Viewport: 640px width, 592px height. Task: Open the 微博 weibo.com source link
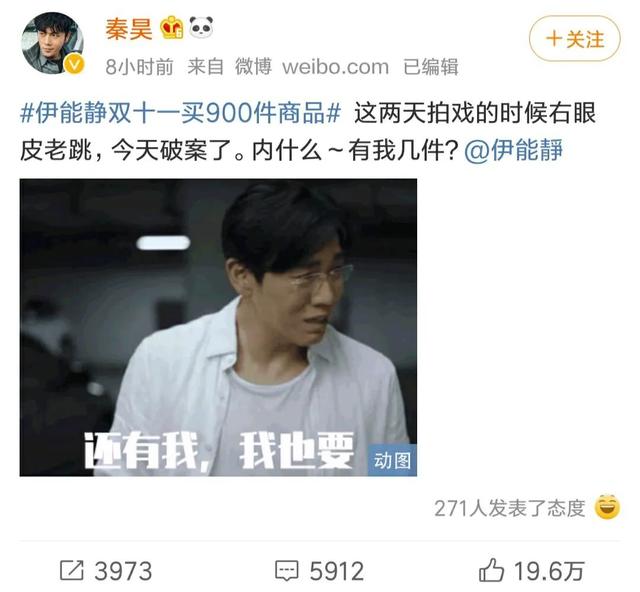click(311, 67)
